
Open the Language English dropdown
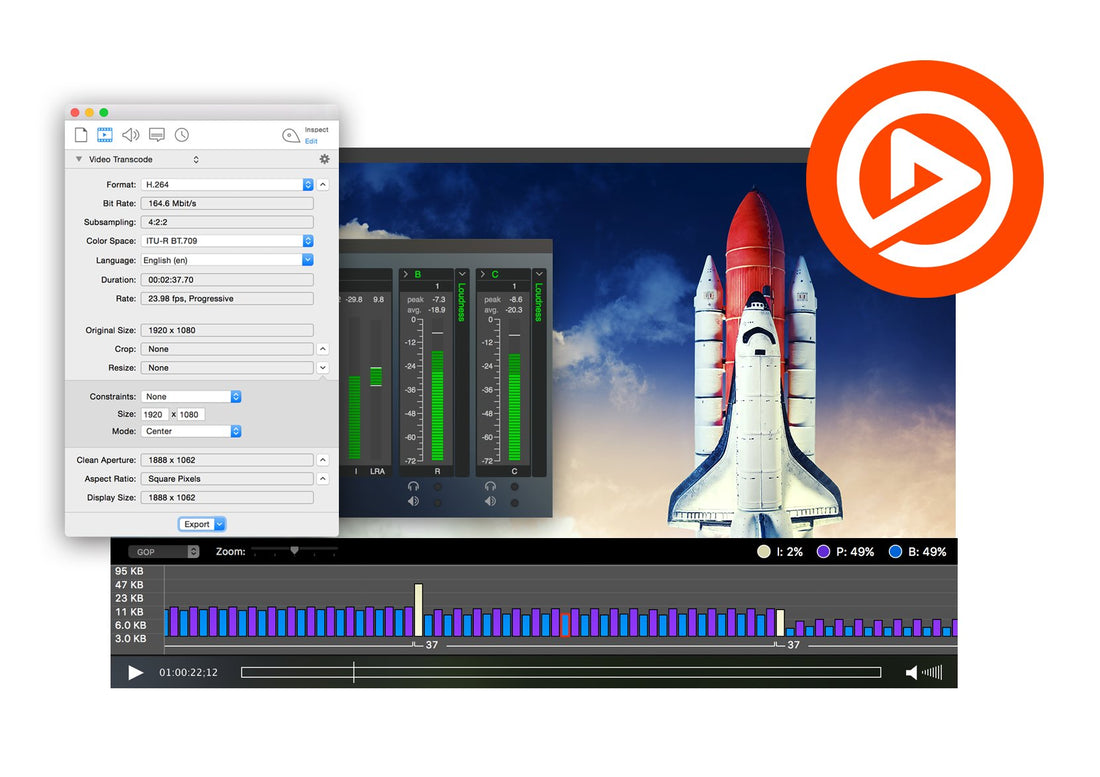click(308, 260)
